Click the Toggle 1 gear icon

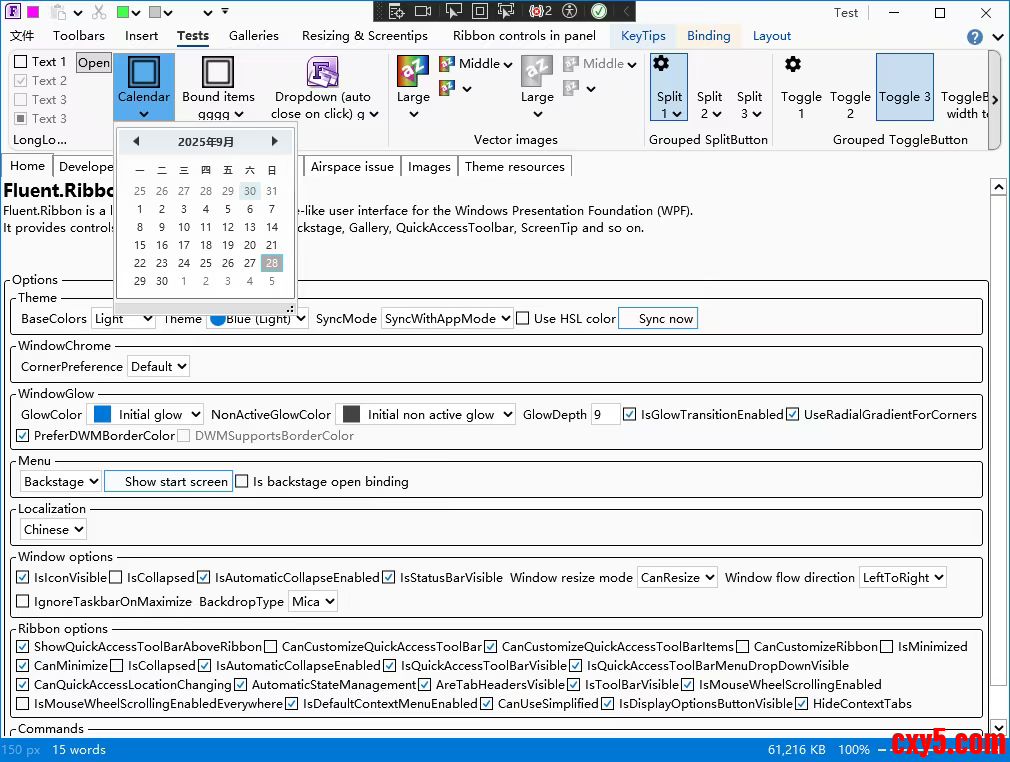point(793,65)
